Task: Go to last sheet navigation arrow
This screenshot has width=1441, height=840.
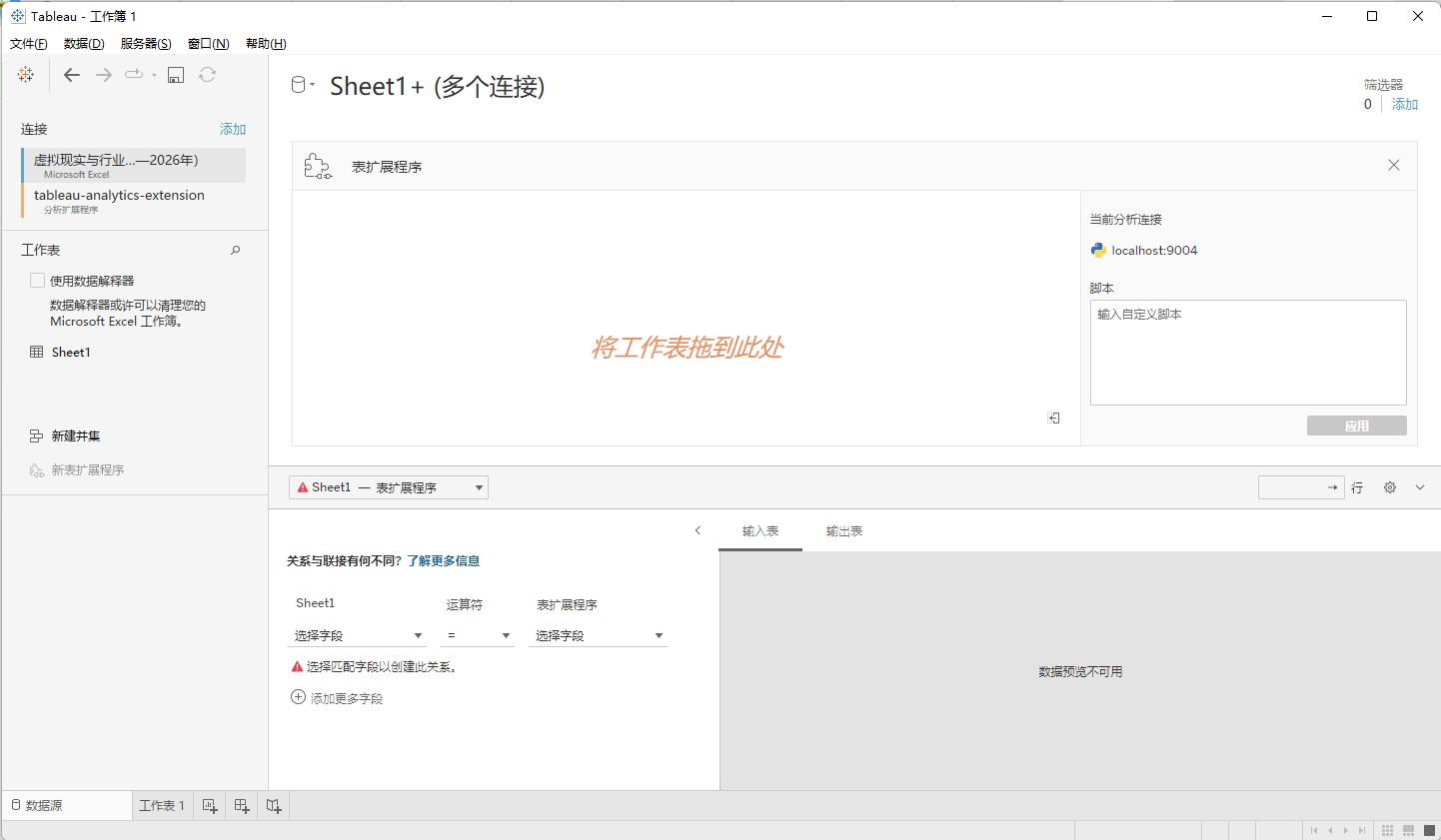Action: [1362, 831]
